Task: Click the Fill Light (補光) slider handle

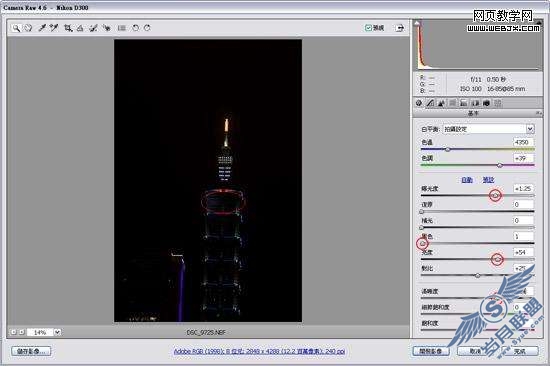Action: point(422,227)
